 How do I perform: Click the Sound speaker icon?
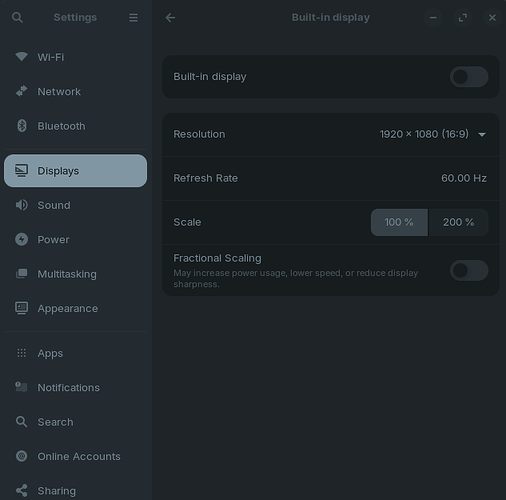point(22,205)
